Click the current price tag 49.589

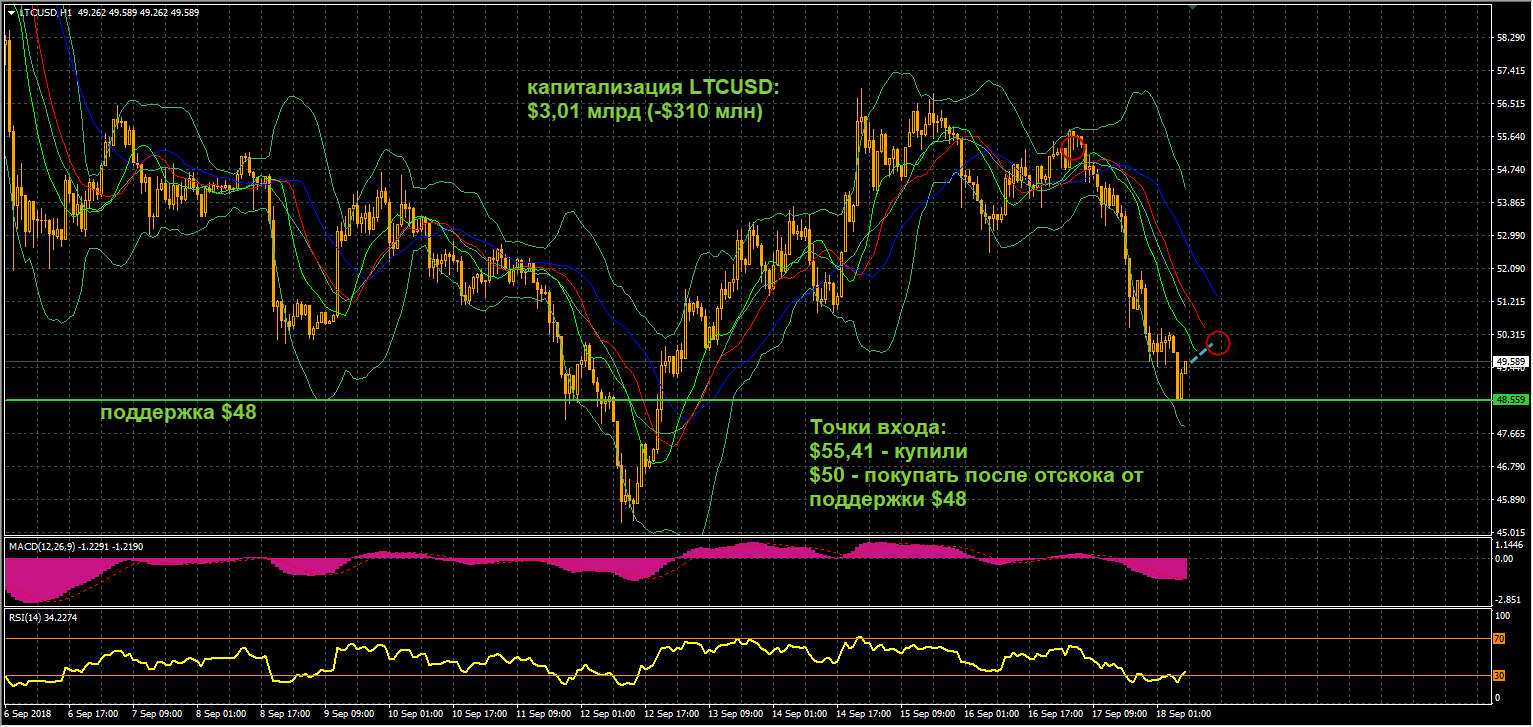tap(1510, 361)
